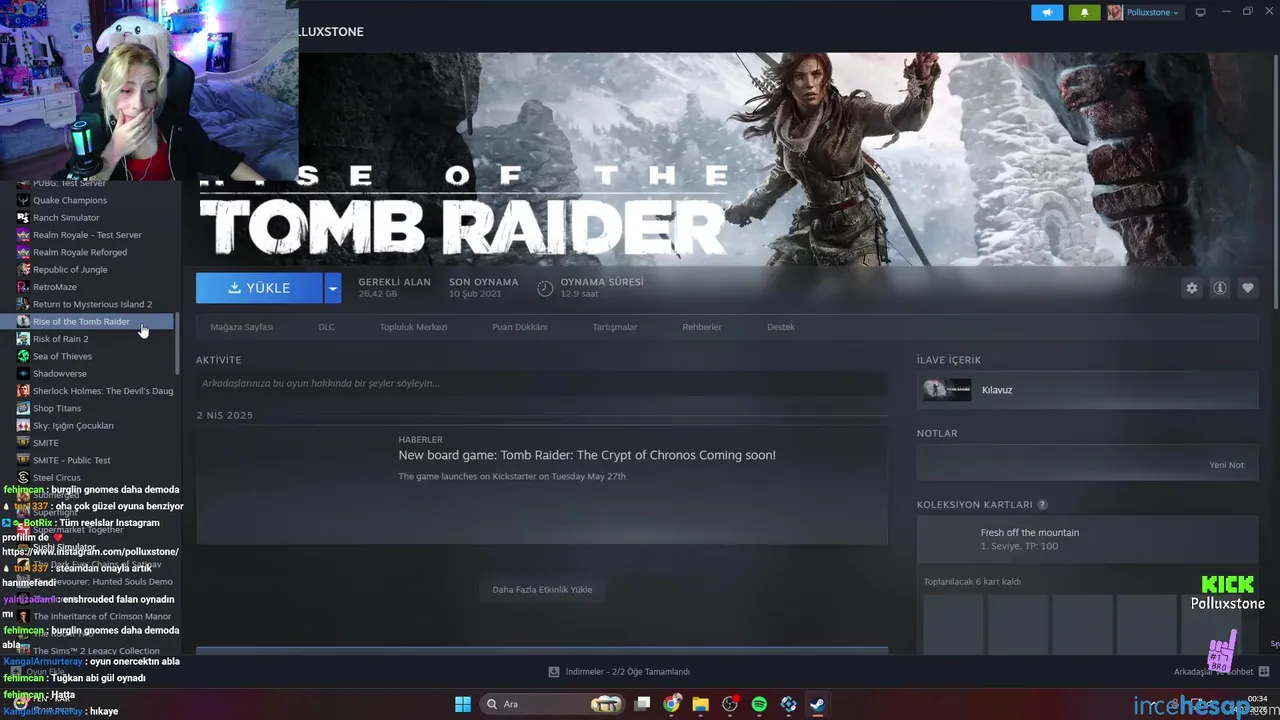Open Fresh off the mountain badge
The height and width of the screenshot is (720, 1280).
[1087, 540]
